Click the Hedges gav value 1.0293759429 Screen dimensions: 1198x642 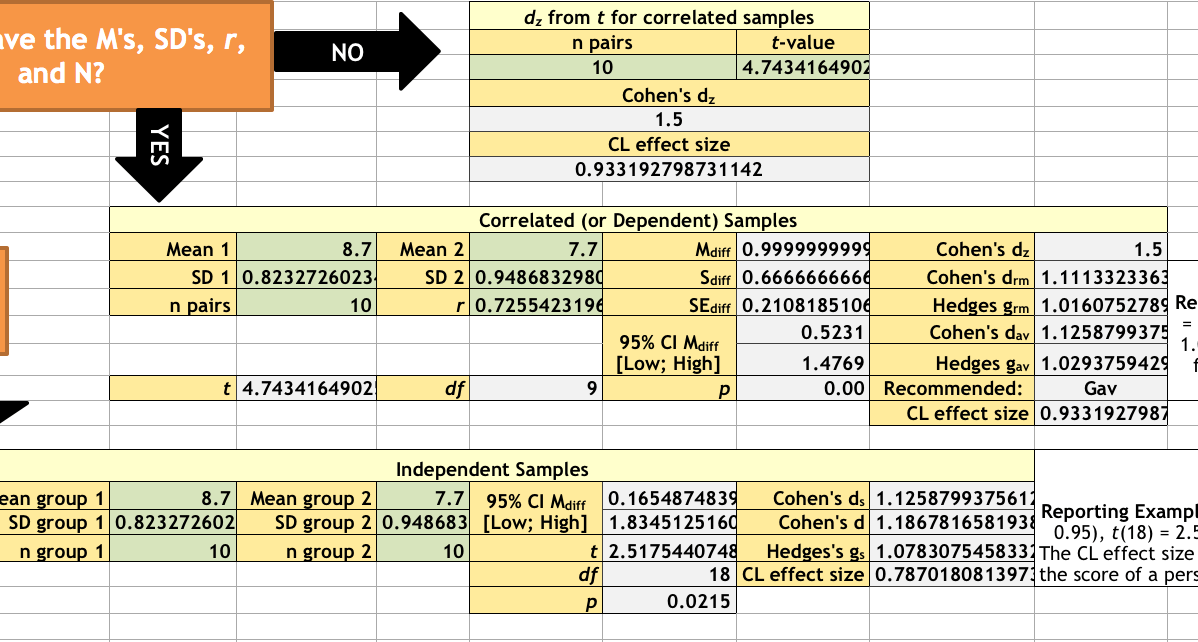(1101, 362)
